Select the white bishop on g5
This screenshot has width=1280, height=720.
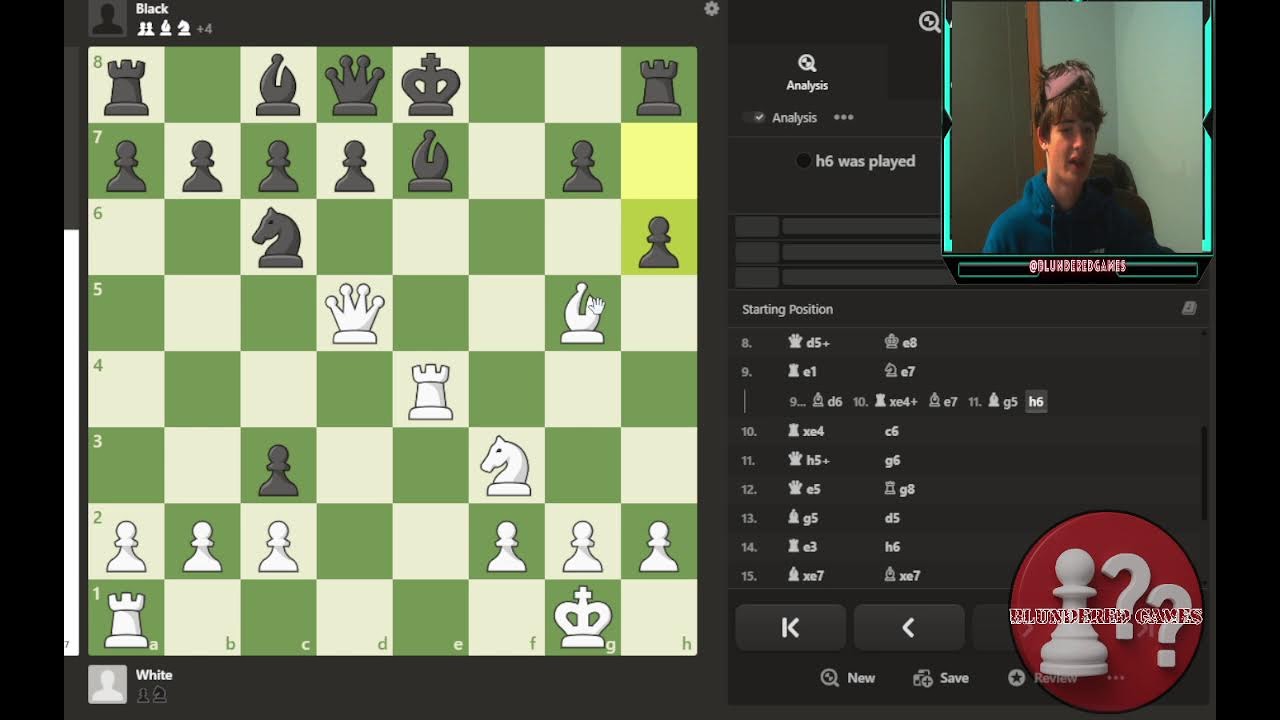[x=583, y=313]
